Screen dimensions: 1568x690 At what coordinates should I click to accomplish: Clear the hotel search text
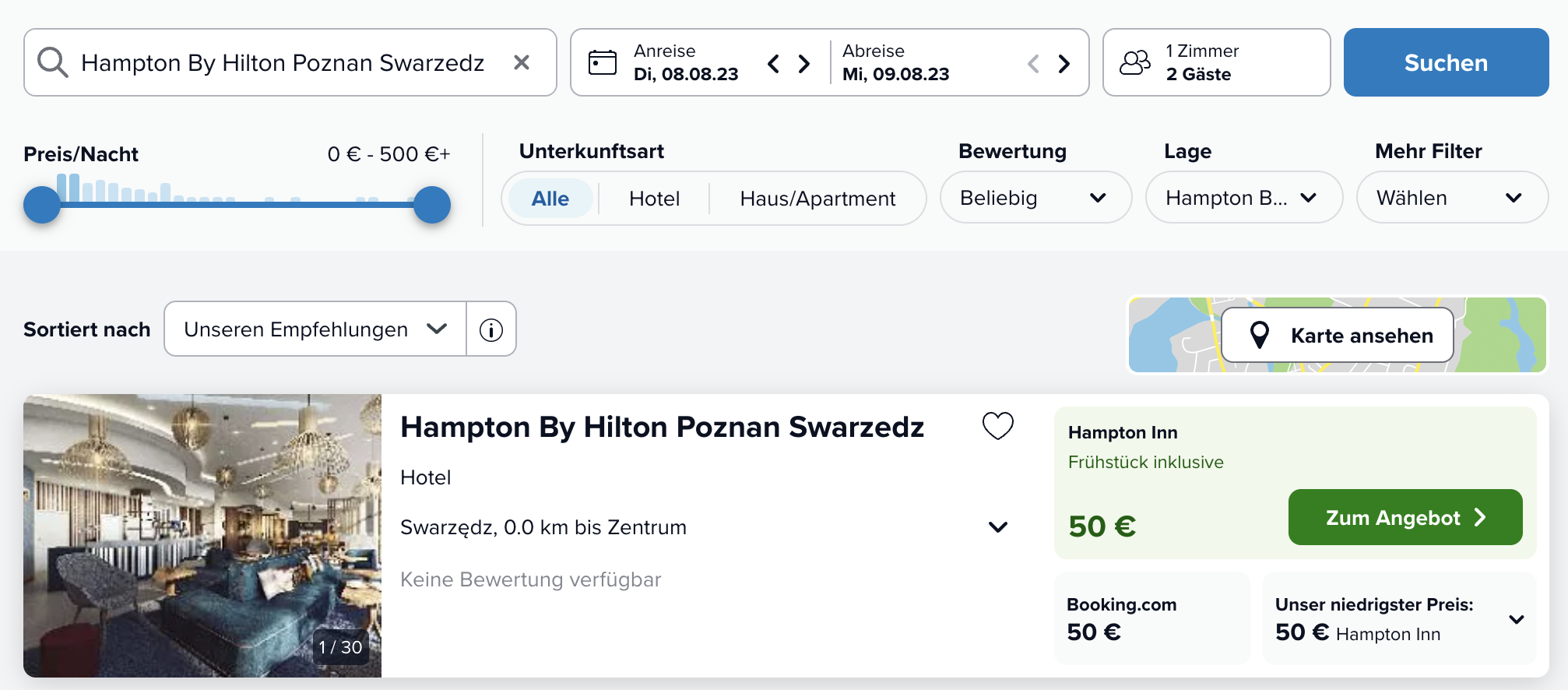pyautogui.click(x=522, y=62)
